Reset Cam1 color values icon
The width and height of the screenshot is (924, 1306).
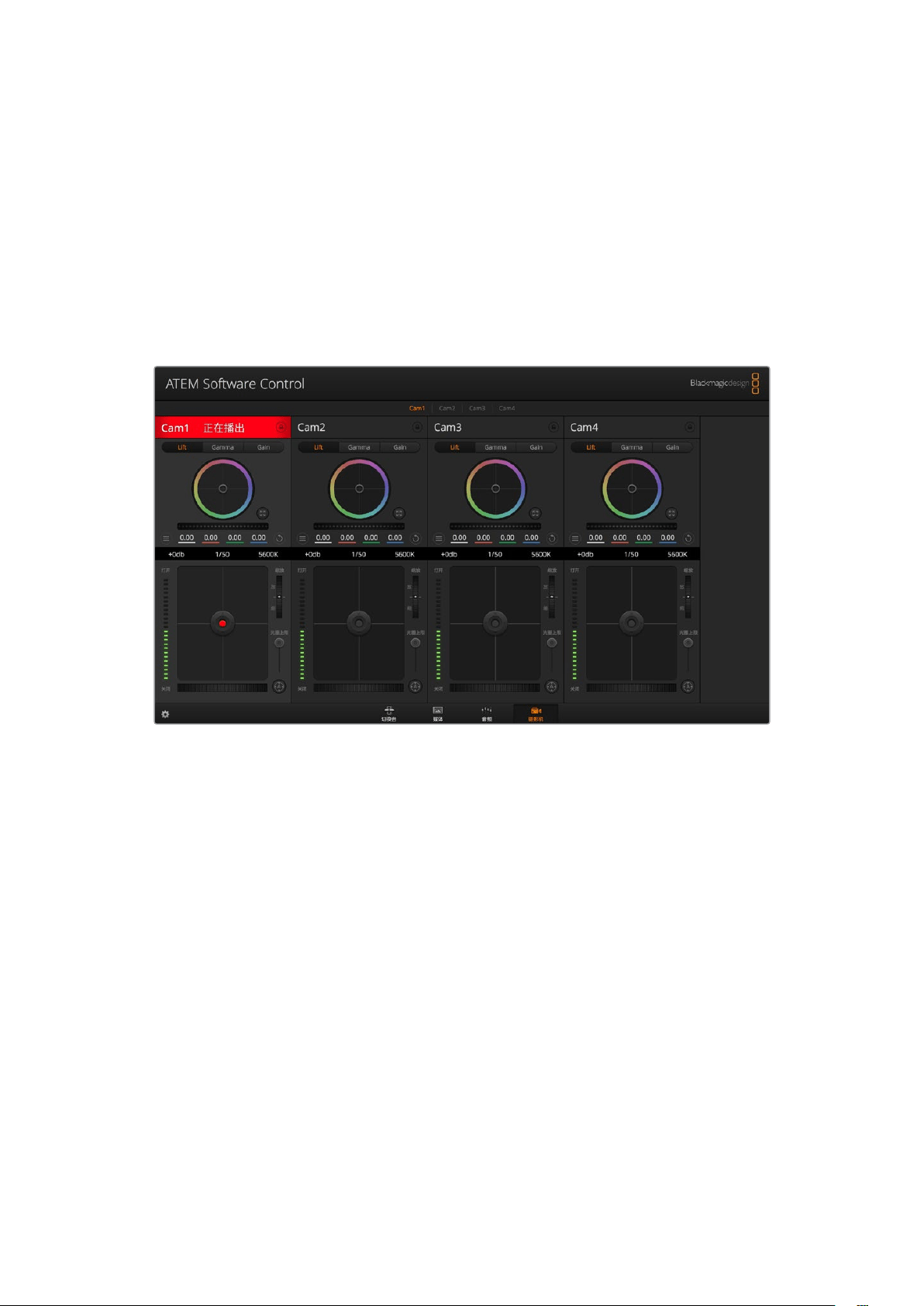click(279, 538)
